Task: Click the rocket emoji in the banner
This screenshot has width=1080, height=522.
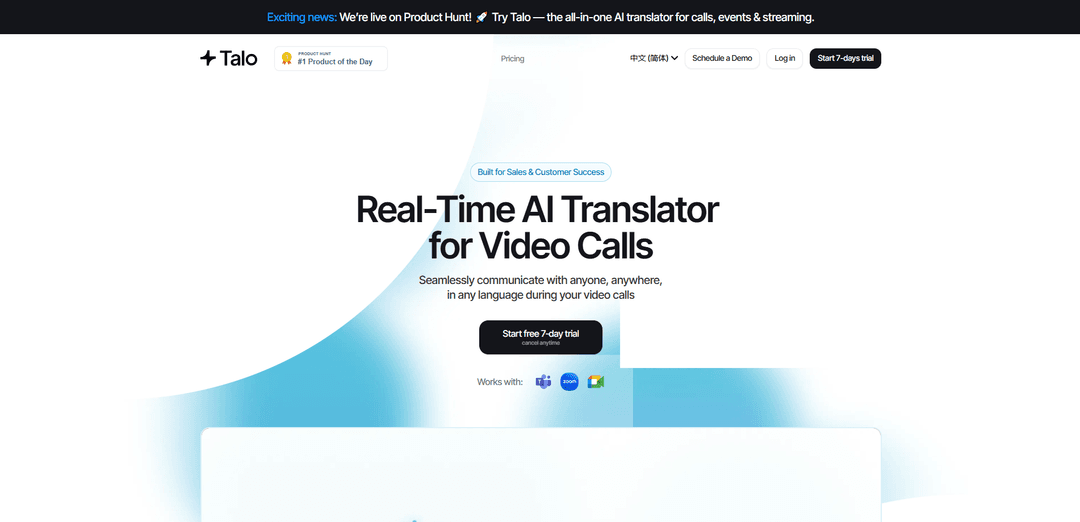Action: pyautogui.click(x=481, y=17)
